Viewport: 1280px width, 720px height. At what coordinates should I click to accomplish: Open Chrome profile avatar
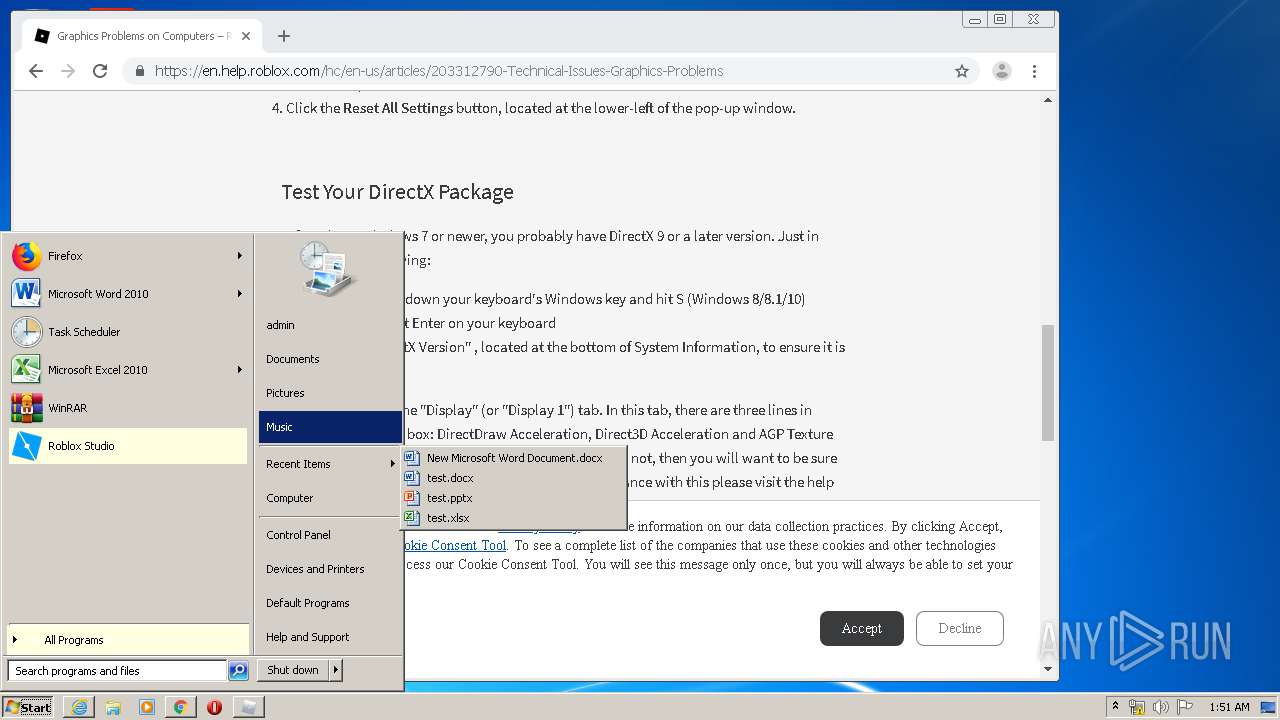point(1001,71)
